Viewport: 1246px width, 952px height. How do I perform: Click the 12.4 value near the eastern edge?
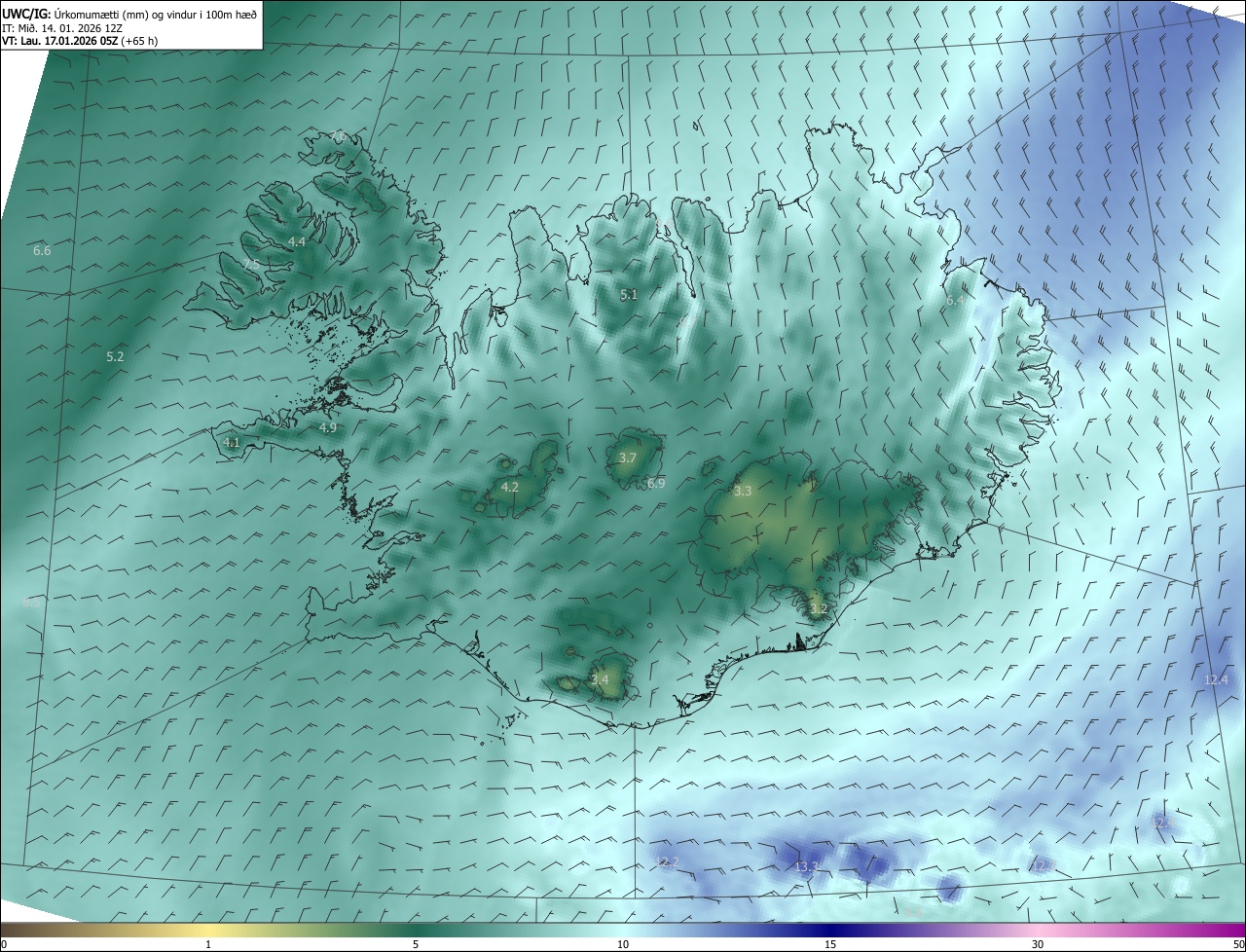click(1216, 680)
